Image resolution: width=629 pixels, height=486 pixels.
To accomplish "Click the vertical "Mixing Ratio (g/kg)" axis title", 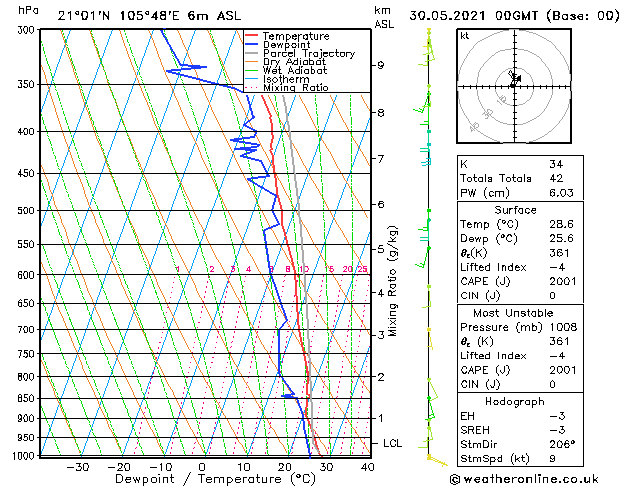I will click(x=392, y=281).
